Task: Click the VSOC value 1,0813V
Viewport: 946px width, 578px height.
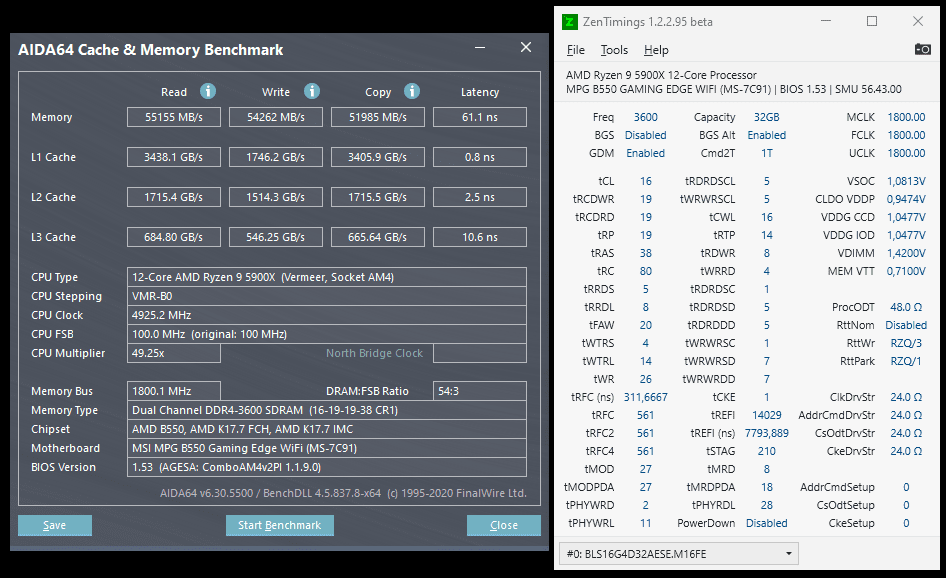Action: (x=906, y=181)
